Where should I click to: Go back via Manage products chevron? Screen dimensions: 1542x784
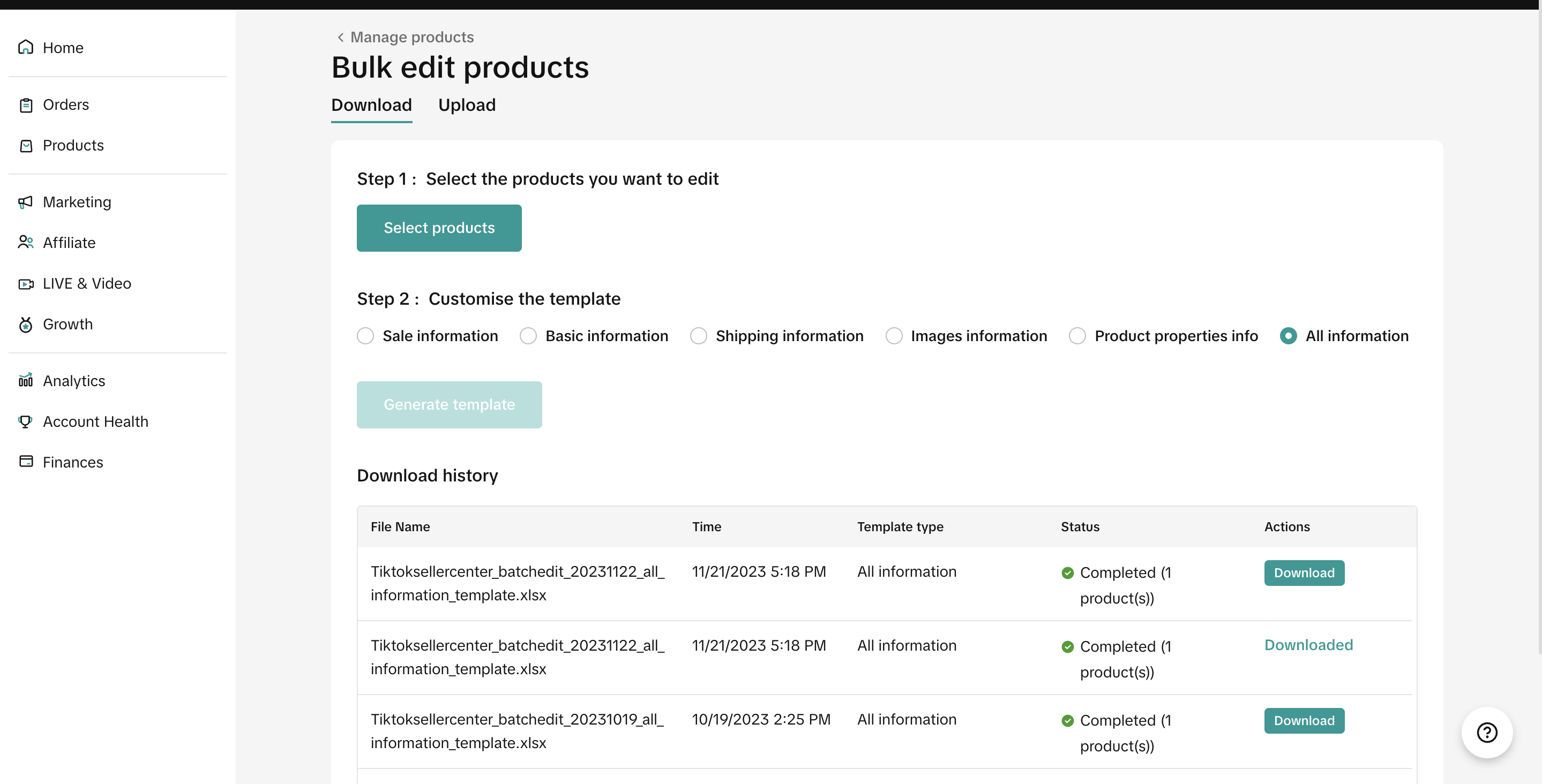(x=341, y=37)
